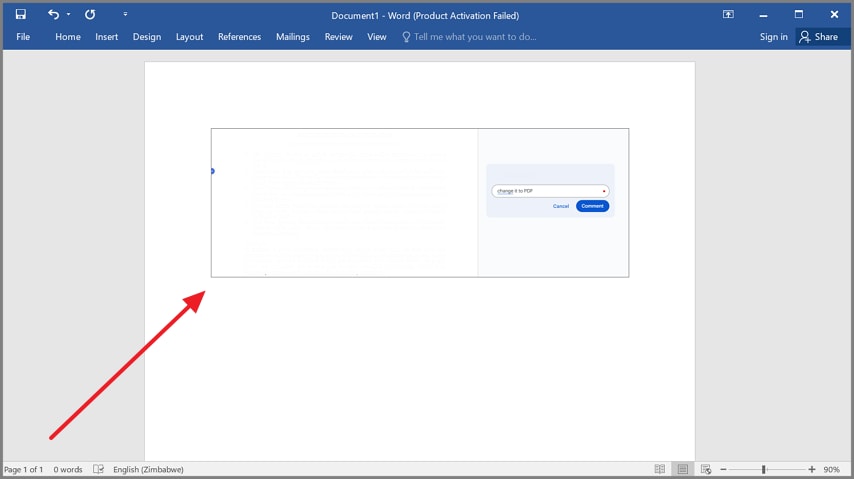Switch to the Home tab
The image size is (854, 479).
68,37
